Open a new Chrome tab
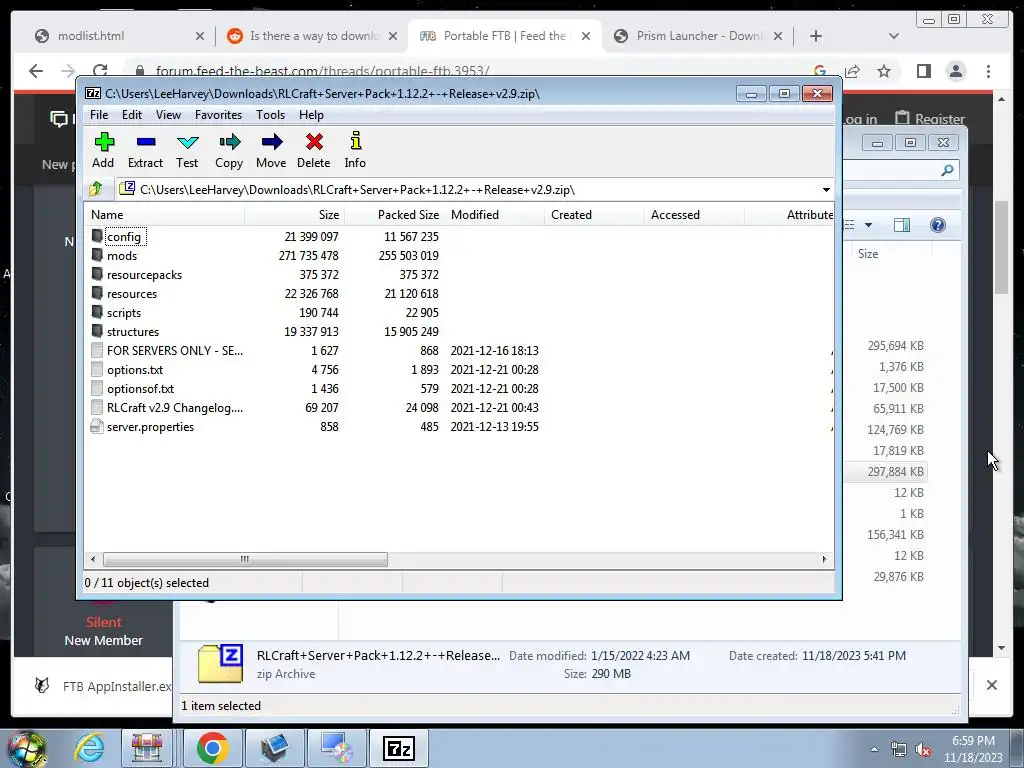 tap(816, 36)
